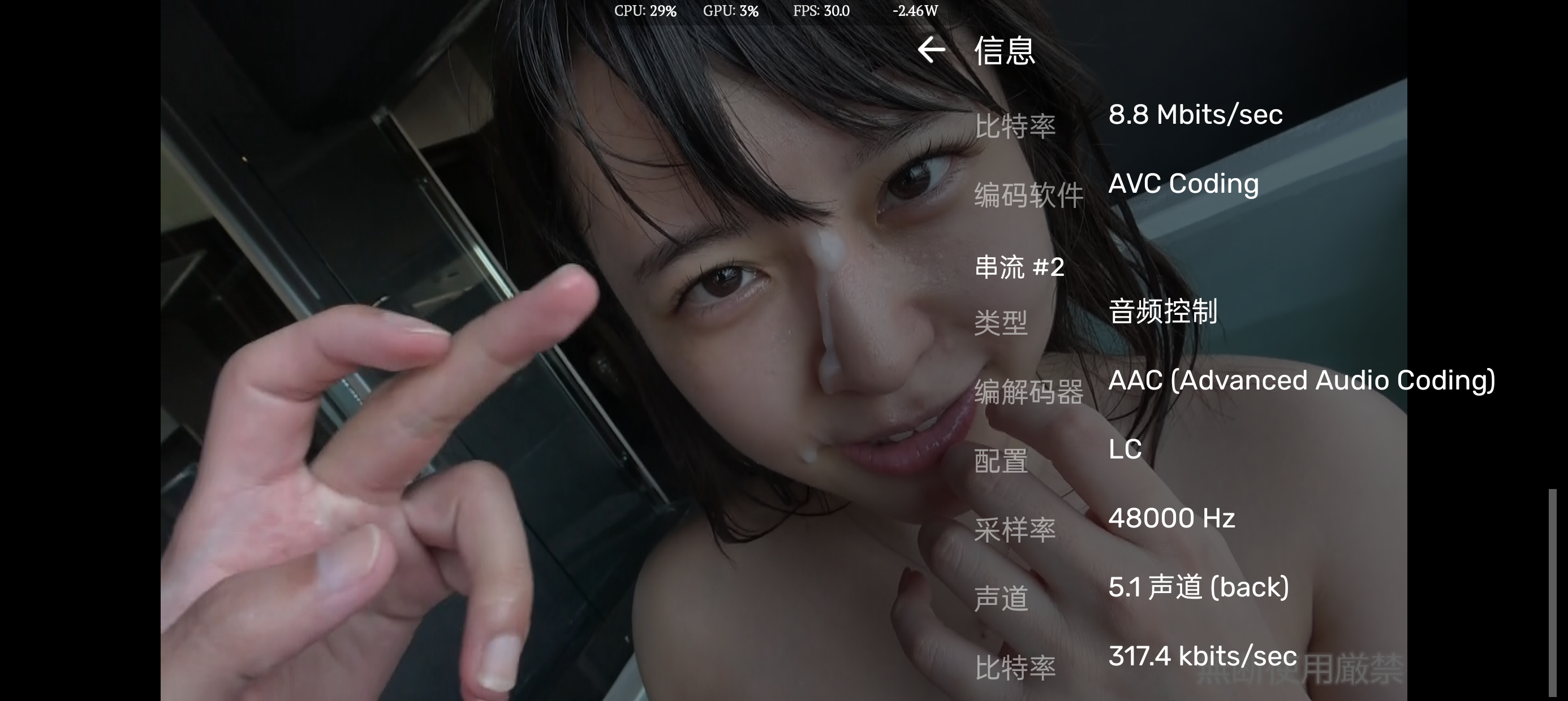Select the 8.8 Mbits/sec bitrate value
Viewport: 1568px width, 701px height.
pyautogui.click(x=1195, y=114)
